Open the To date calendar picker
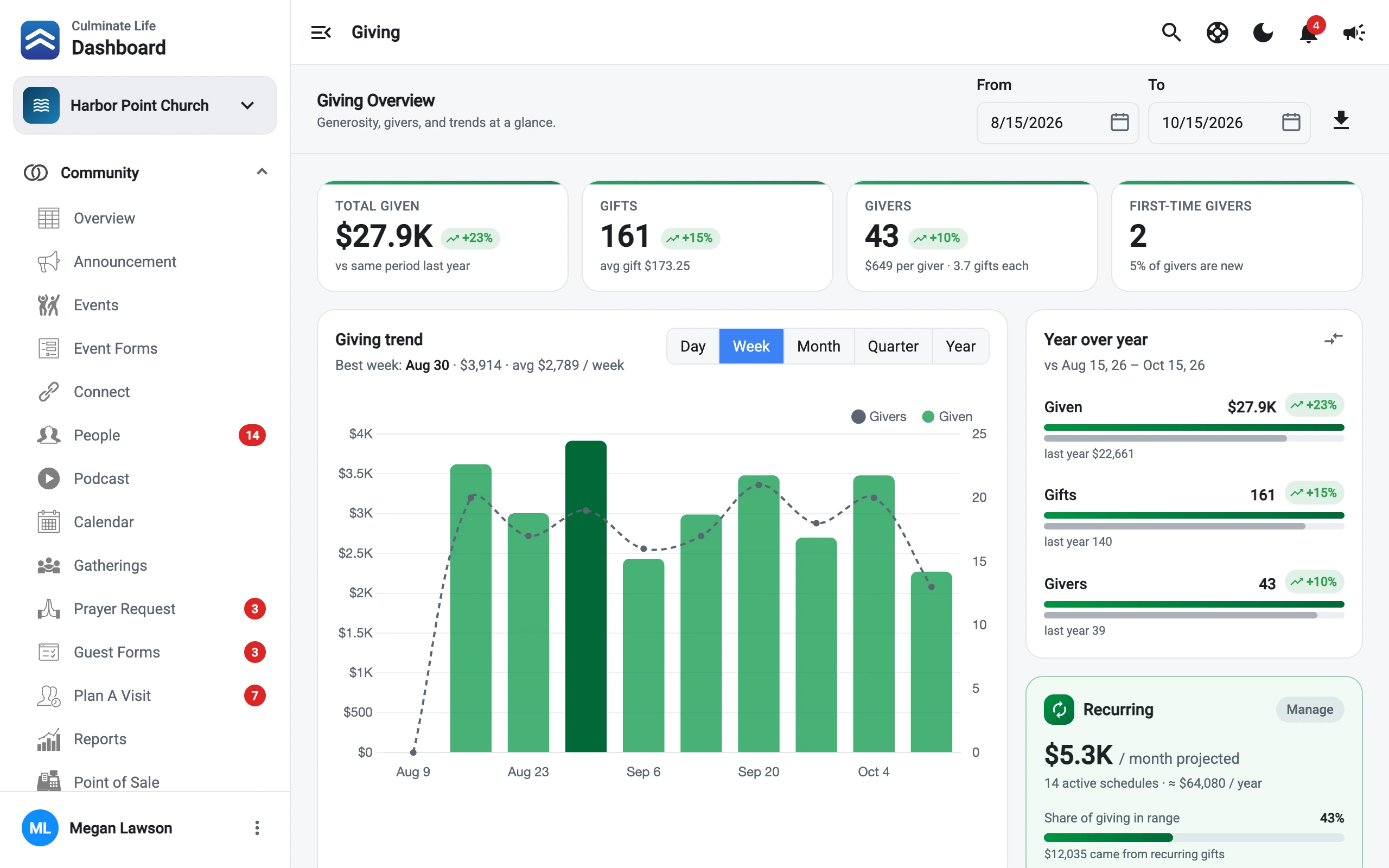Screen dimensions: 1389x868 tap(1291, 122)
